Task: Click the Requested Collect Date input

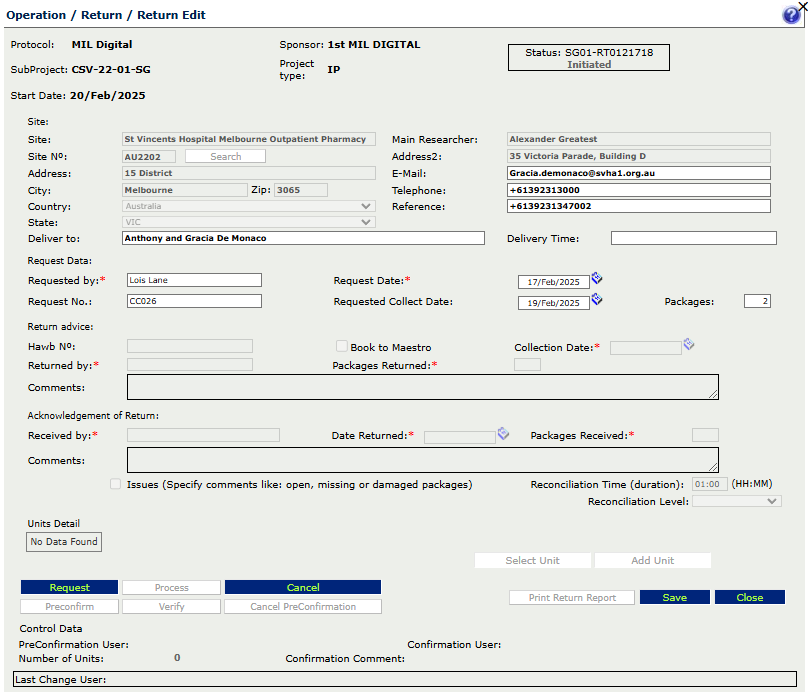Action: point(554,303)
